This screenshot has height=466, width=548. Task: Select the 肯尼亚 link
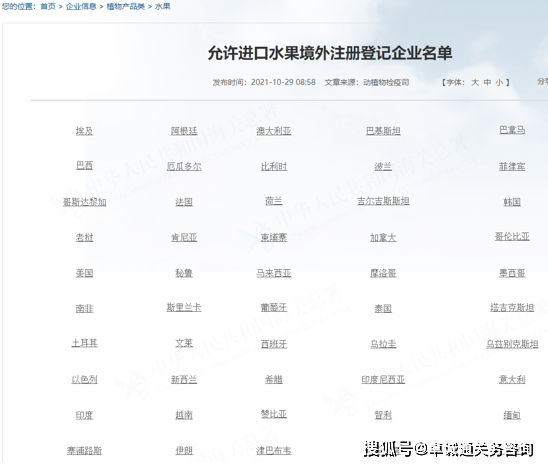184,238
